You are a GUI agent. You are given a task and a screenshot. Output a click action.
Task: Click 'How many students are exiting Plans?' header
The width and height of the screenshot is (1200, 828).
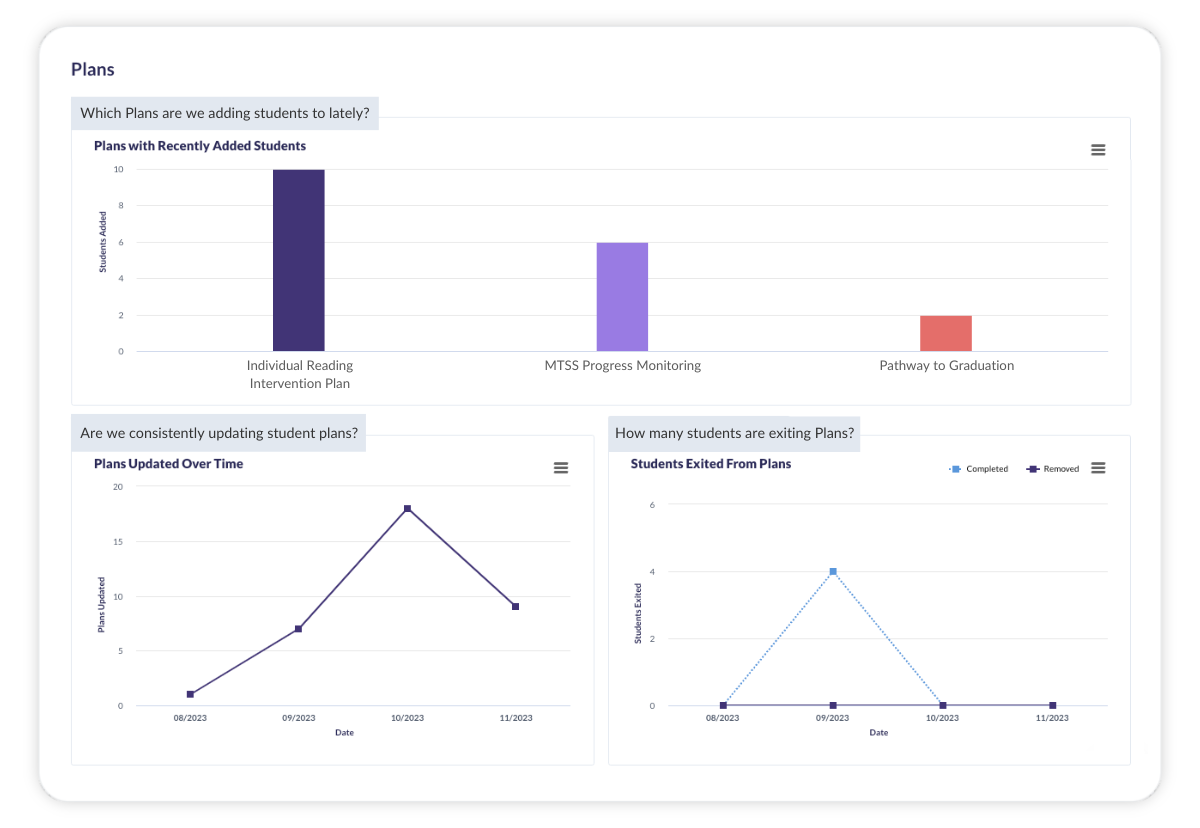pos(734,433)
